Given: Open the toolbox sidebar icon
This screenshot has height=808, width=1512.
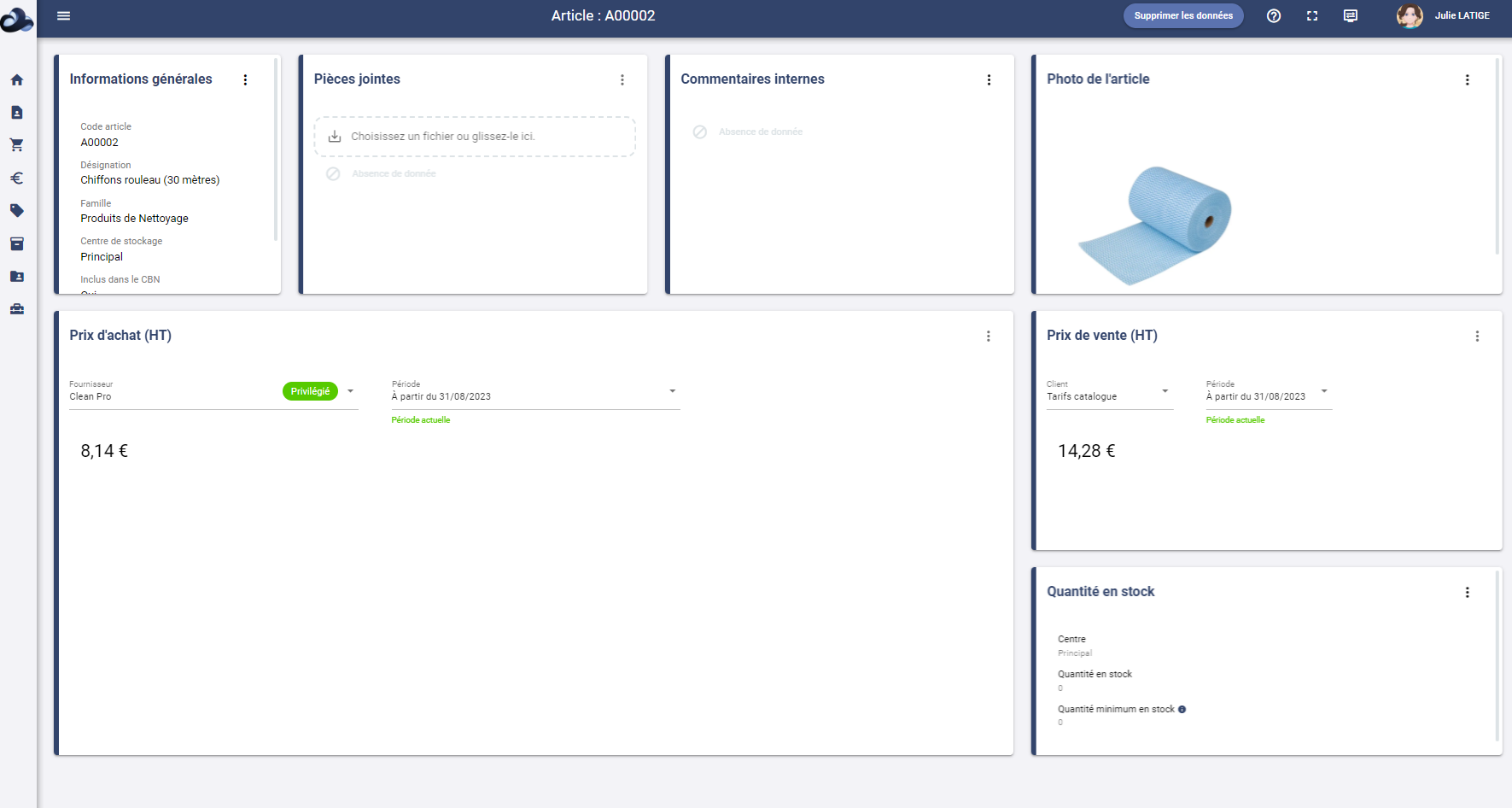Looking at the screenshot, I should [x=16, y=309].
